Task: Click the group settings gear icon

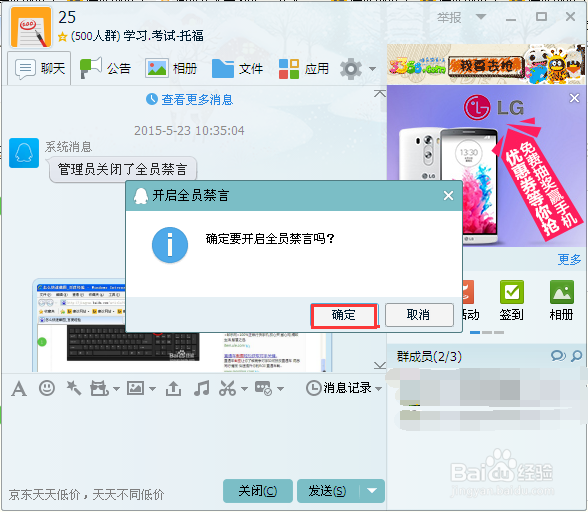Action: tap(351, 69)
